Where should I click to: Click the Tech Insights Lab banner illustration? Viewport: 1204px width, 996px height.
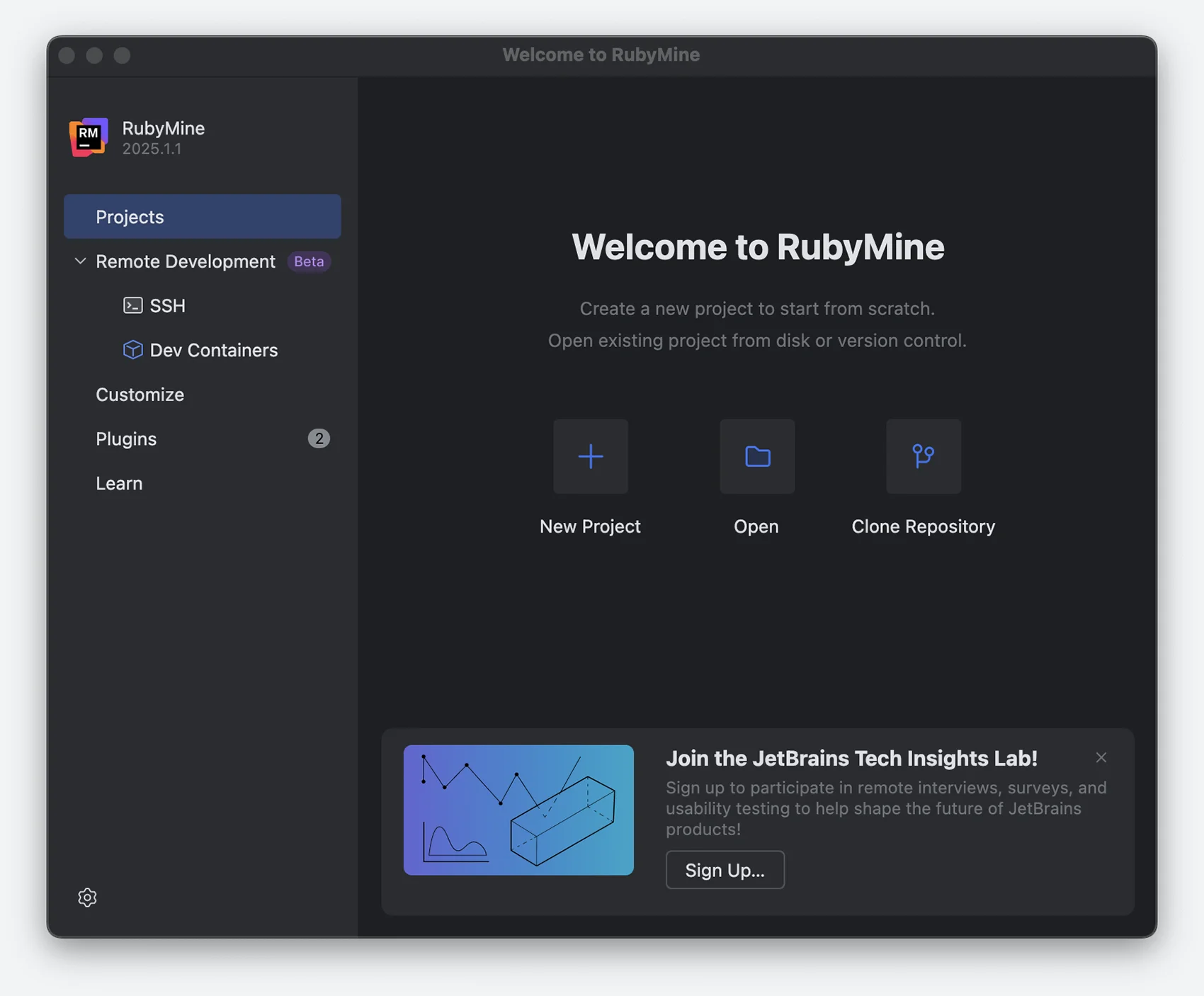coord(518,810)
